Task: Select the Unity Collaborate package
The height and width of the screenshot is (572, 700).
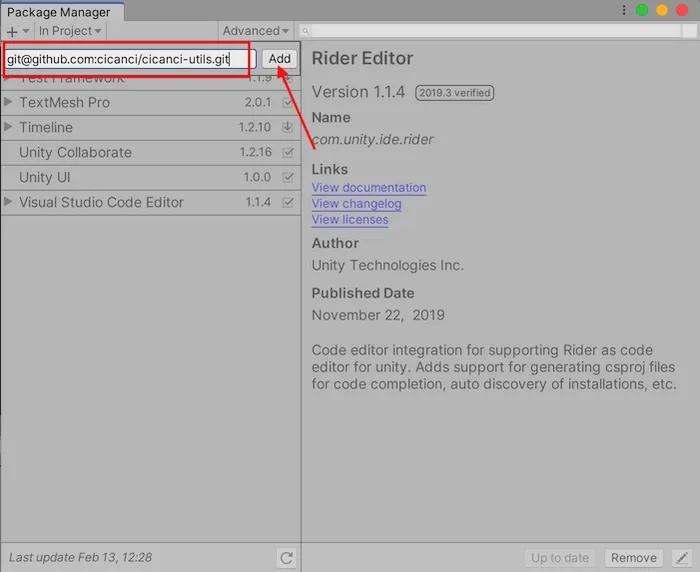Action: pos(151,153)
